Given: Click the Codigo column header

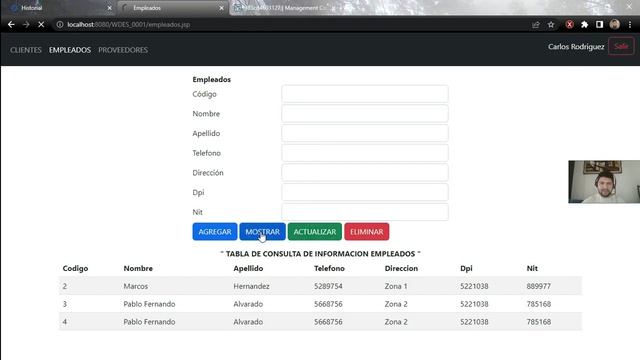Looking at the screenshot, I should click(75, 268).
